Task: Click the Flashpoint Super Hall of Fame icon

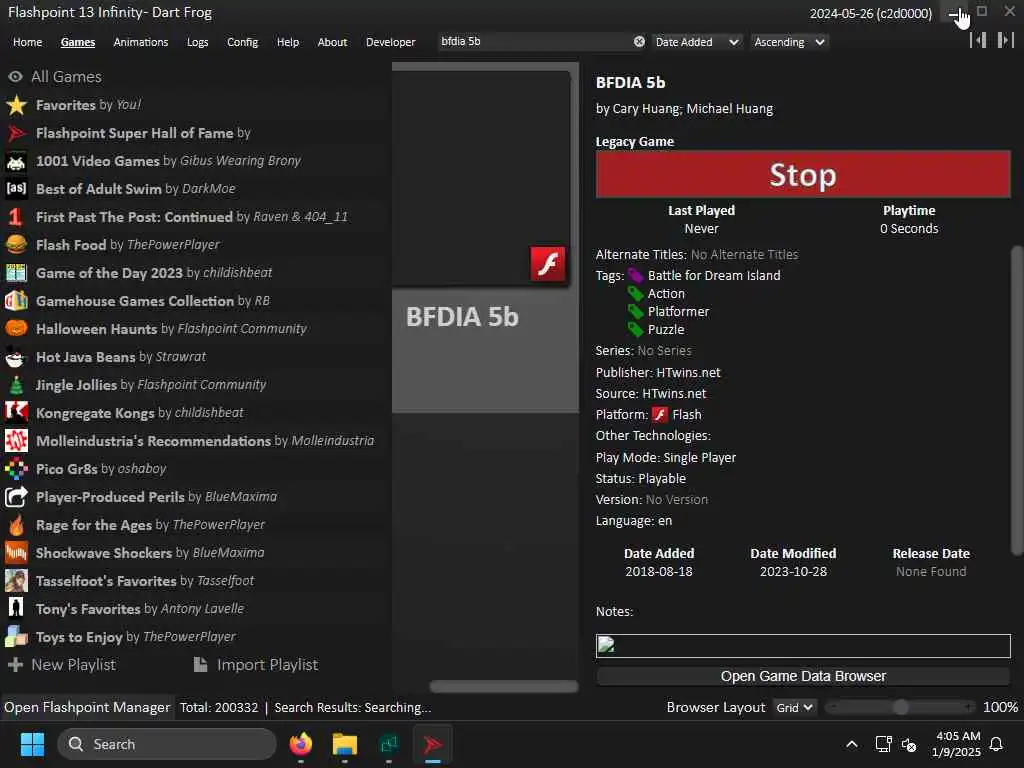Action: 16,133
